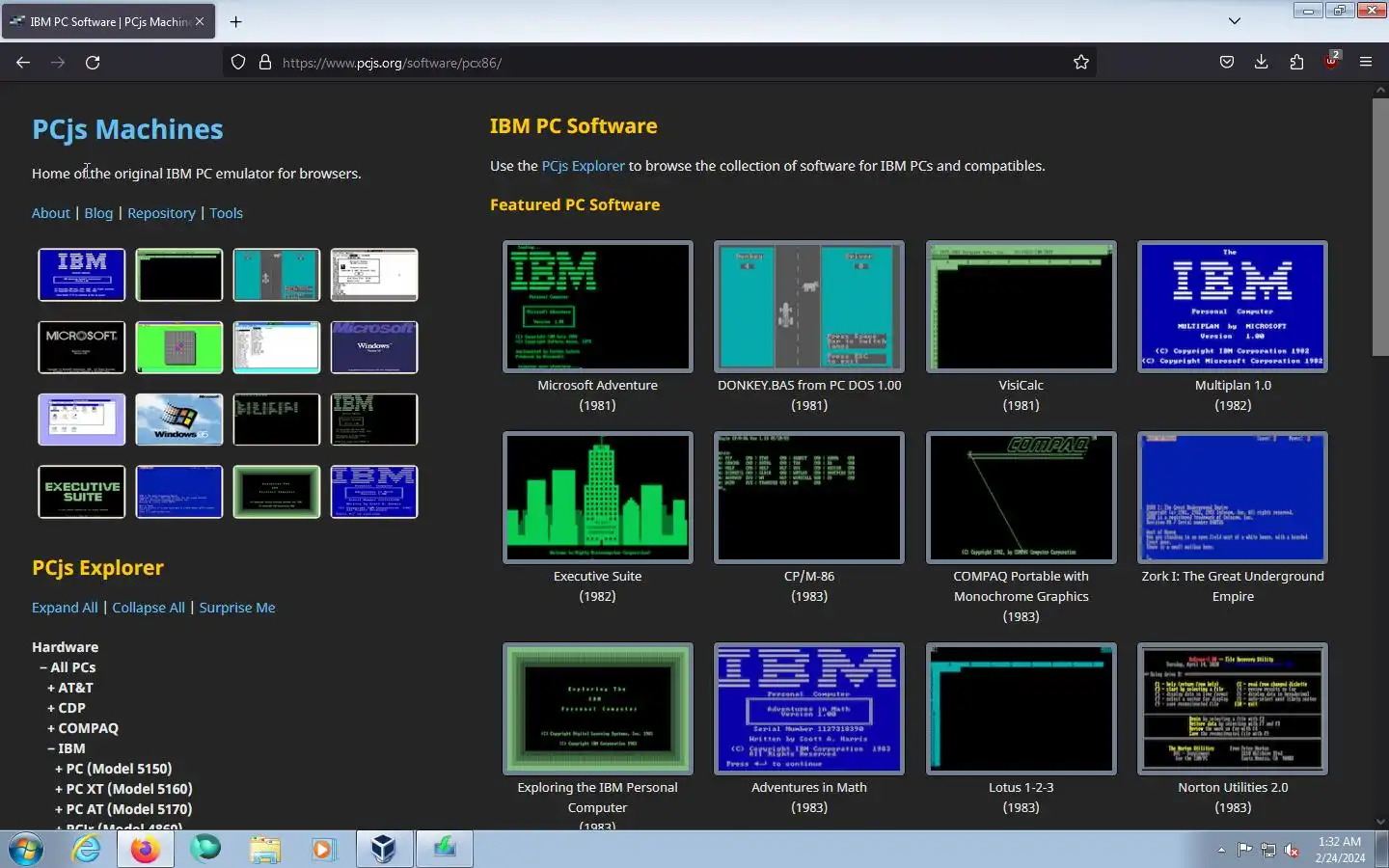Click the sidebar IBM logo blue thumbnail
The image size is (1389, 868).
(x=82, y=275)
